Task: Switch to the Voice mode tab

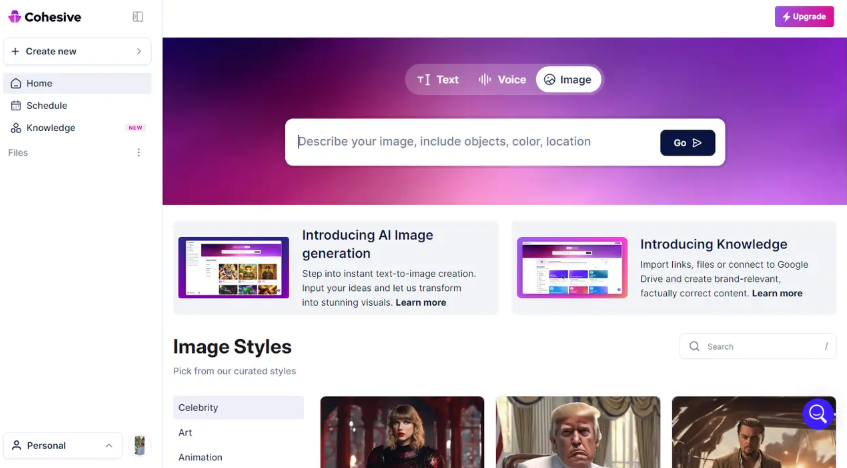Action: [502, 79]
